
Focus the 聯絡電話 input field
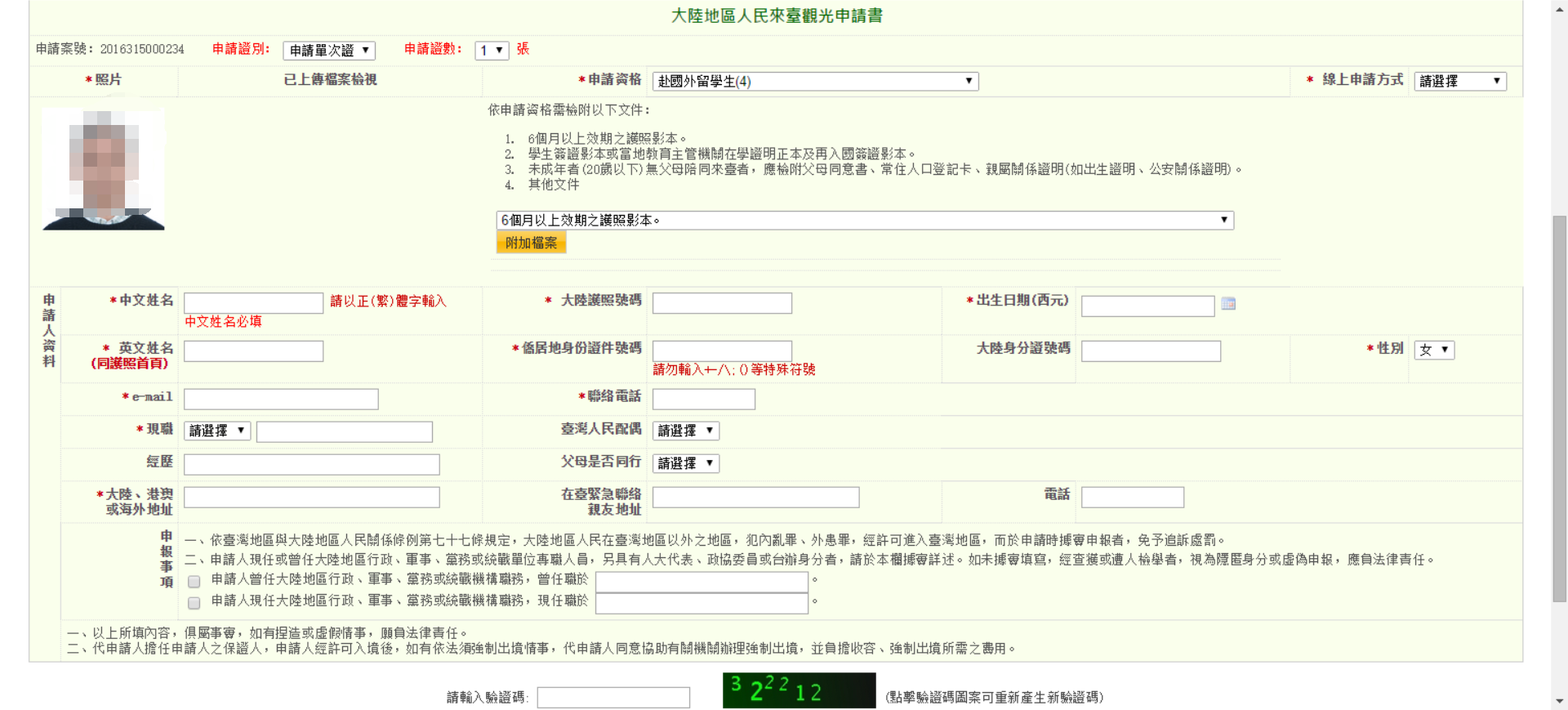(x=704, y=399)
